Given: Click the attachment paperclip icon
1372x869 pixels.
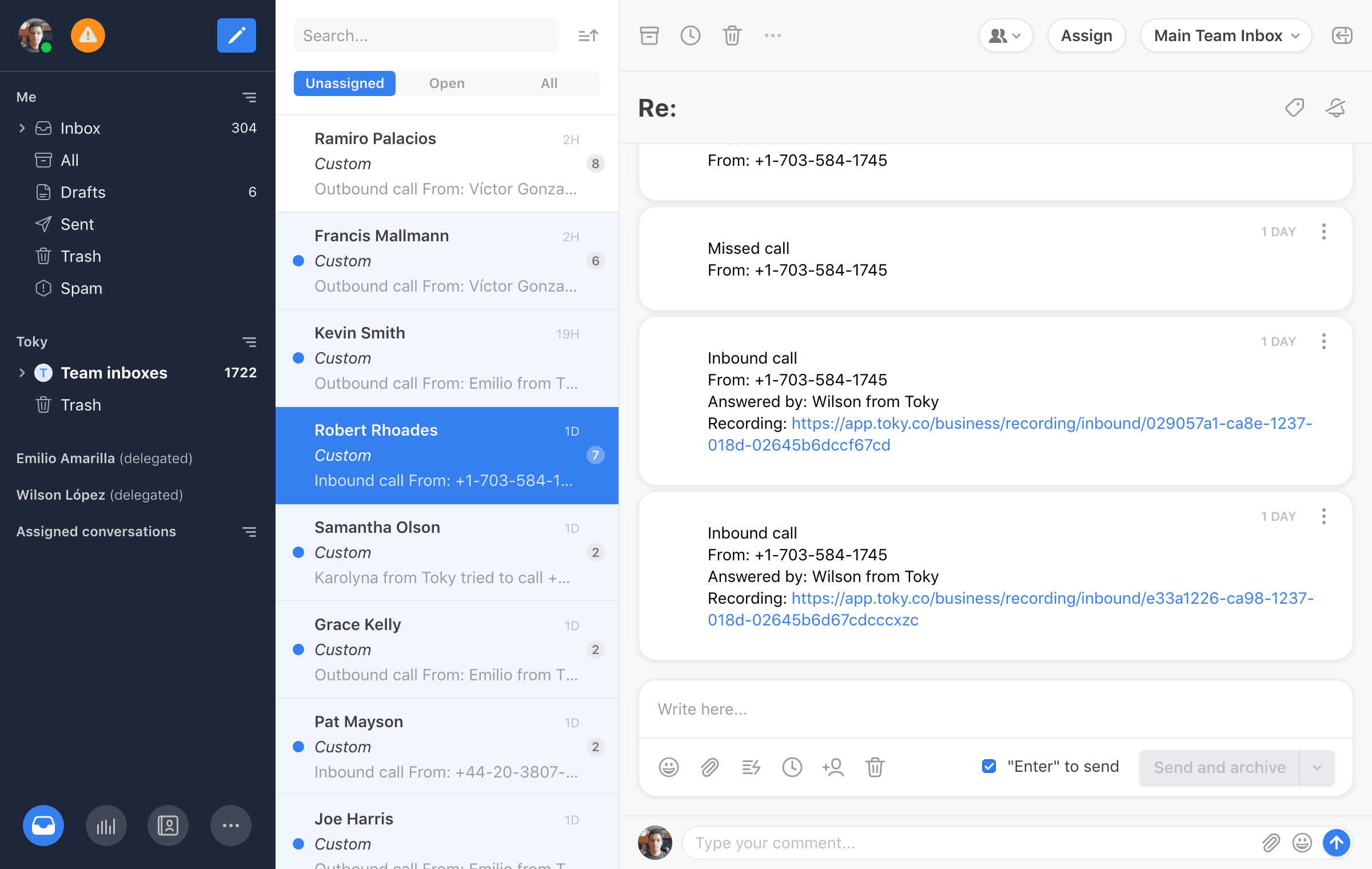Looking at the screenshot, I should 708,767.
